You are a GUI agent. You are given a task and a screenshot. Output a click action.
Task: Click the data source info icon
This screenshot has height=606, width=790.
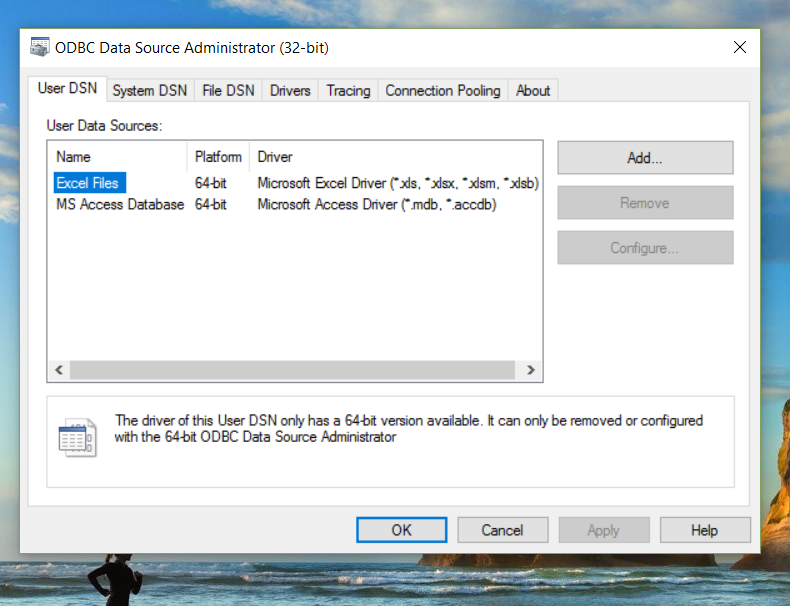click(77, 437)
